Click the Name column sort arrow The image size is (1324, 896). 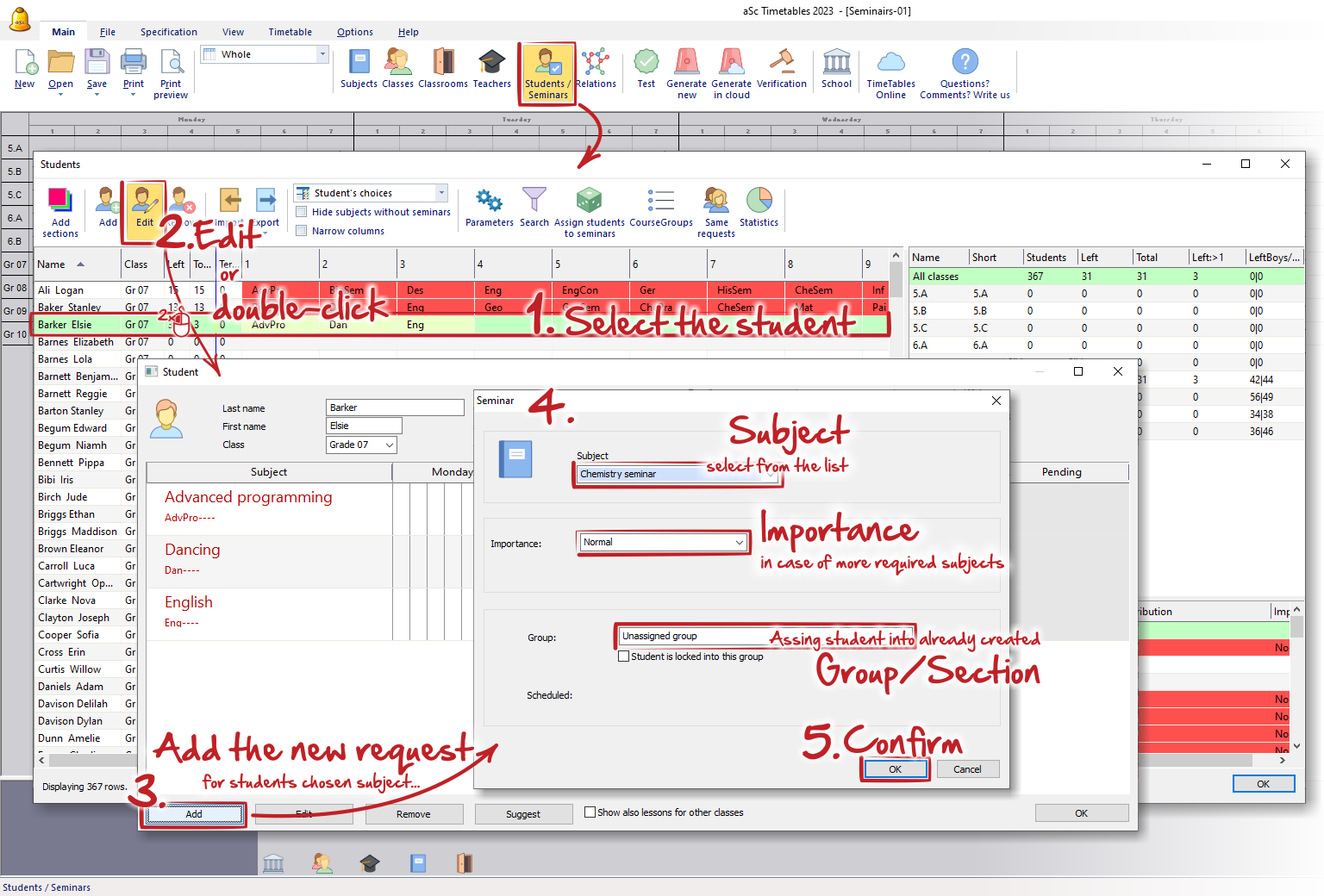click(81, 264)
